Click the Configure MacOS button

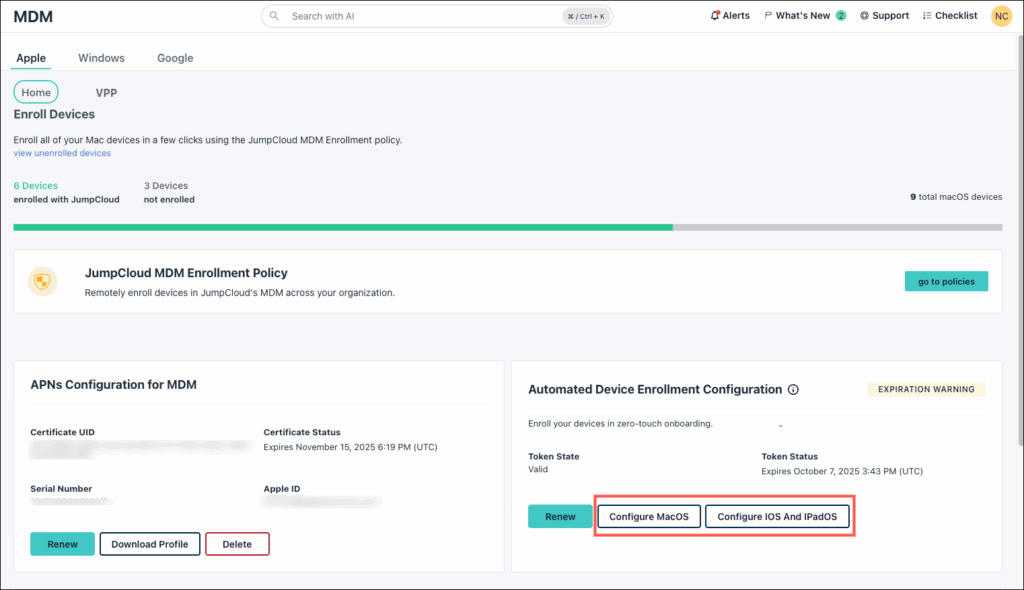click(648, 516)
